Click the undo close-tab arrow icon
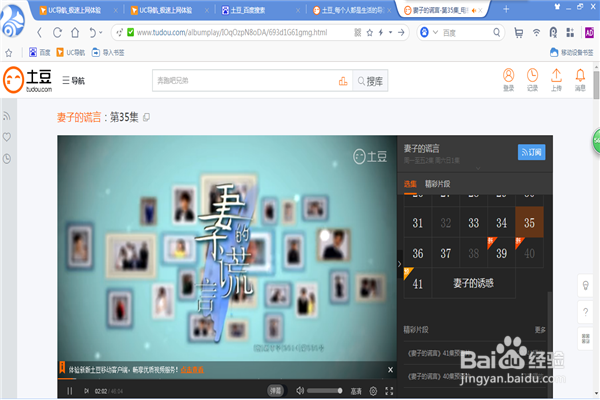The image size is (600, 400). tap(93, 33)
